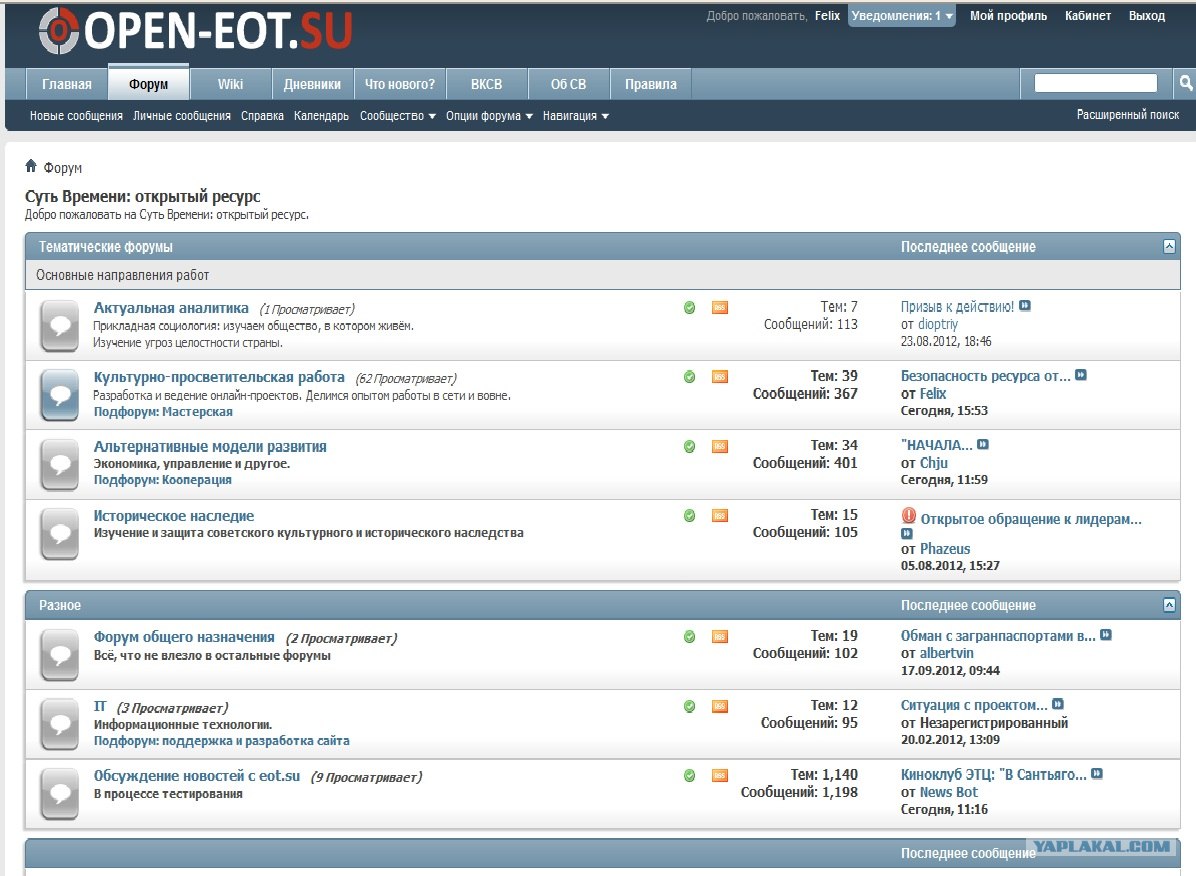
Task: Open the Уведомления: 1 dropdown
Action: pyautogui.click(x=902, y=16)
